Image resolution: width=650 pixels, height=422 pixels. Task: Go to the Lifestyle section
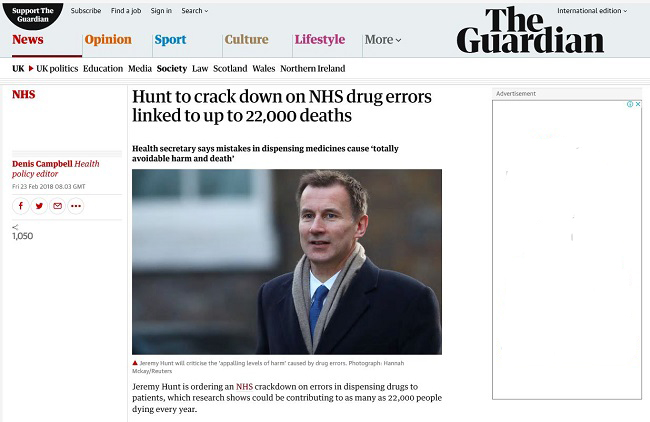(x=319, y=40)
